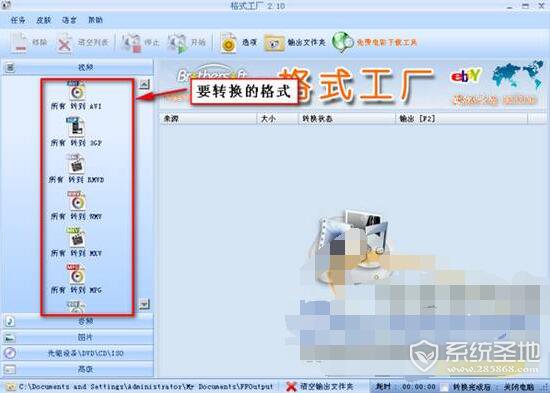This screenshot has height=393, width=550.
Task: Expand the 光驱设备\DVD\CD\ISO panel
Action: click(x=78, y=353)
